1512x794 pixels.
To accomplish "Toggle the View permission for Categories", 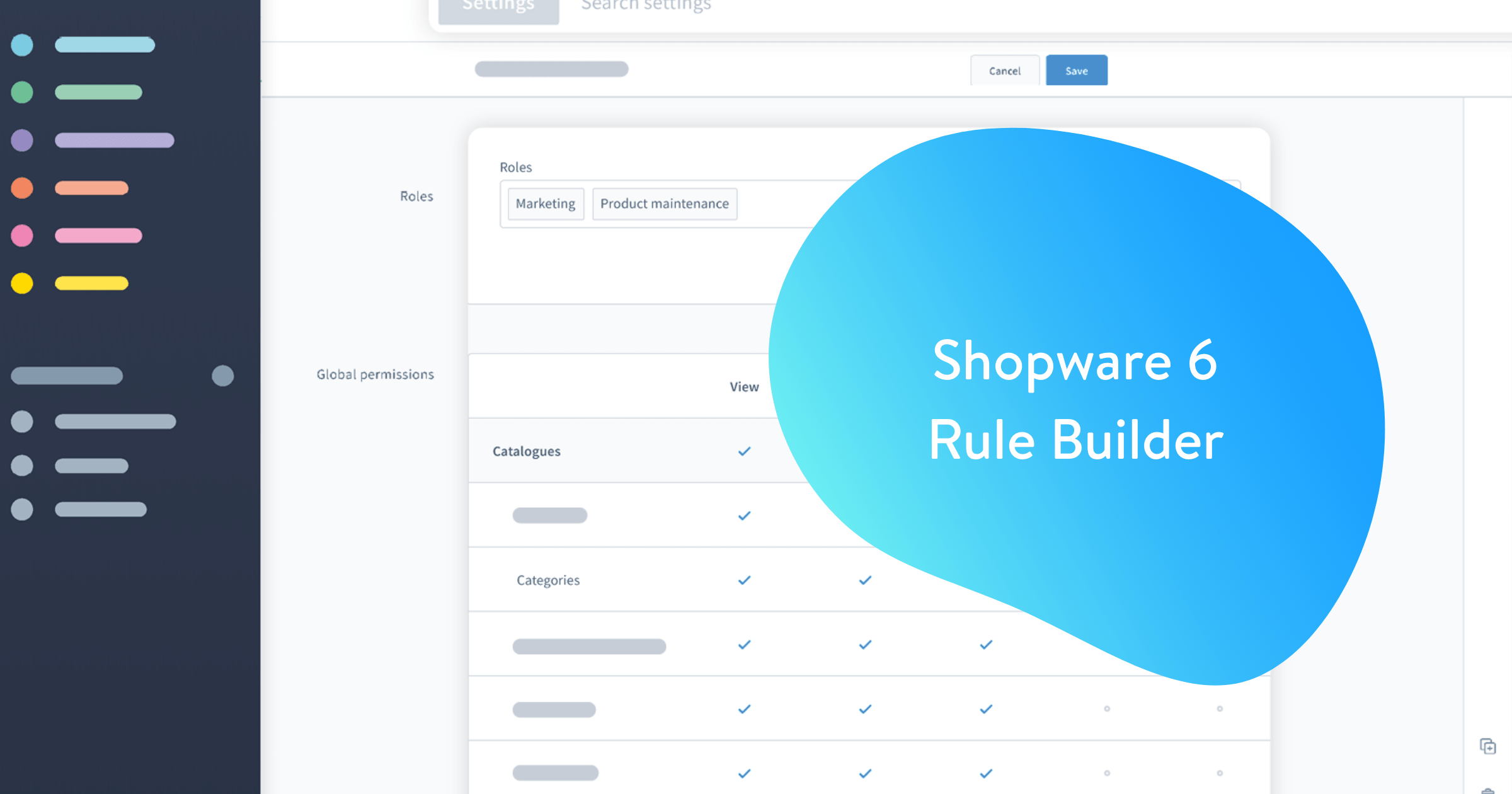I will pyautogui.click(x=744, y=580).
